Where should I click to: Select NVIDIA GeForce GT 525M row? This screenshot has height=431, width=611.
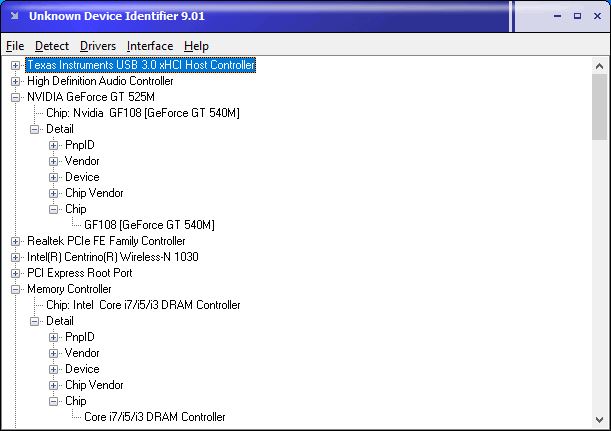pyautogui.click(x=91, y=97)
